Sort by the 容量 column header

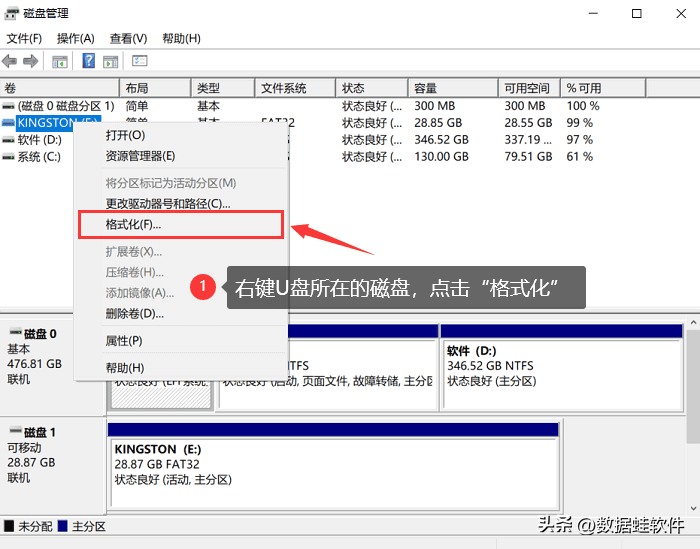pos(425,88)
